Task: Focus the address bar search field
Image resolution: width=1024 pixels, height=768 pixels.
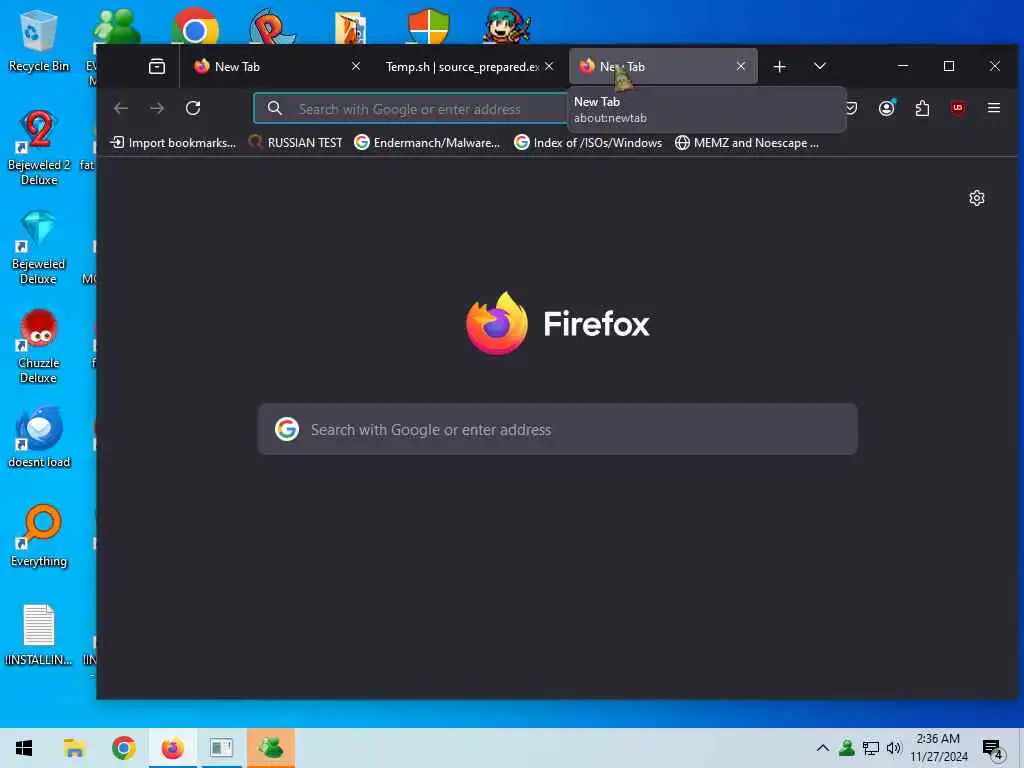Action: [x=411, y=108]
